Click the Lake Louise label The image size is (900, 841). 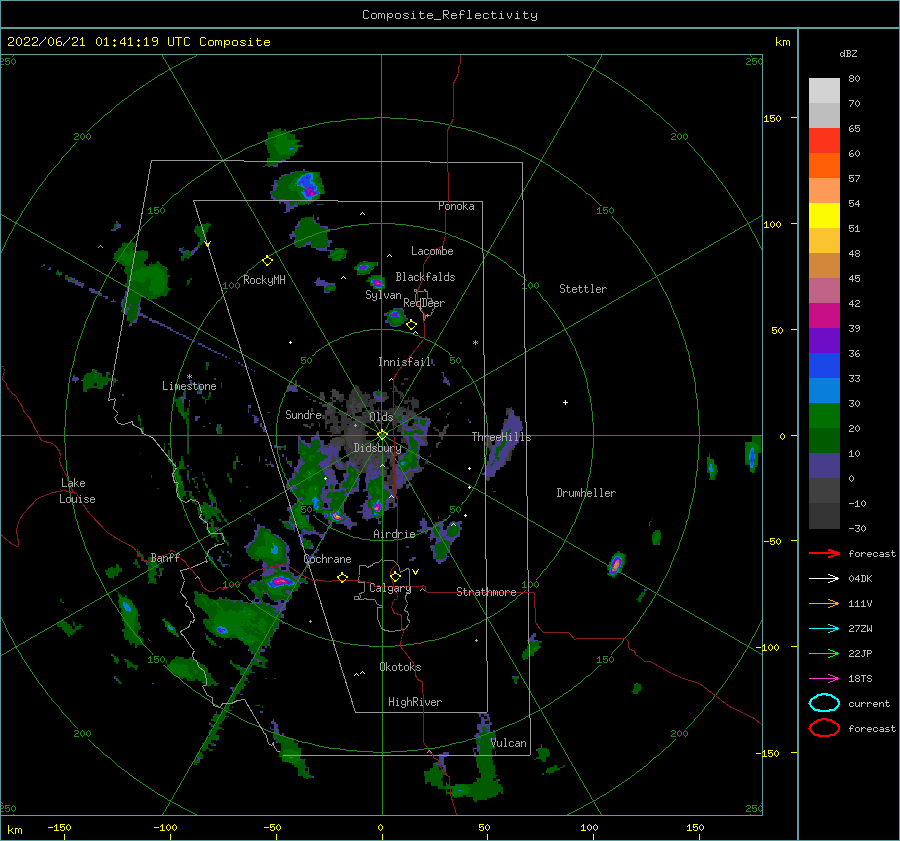click(77, 491)
